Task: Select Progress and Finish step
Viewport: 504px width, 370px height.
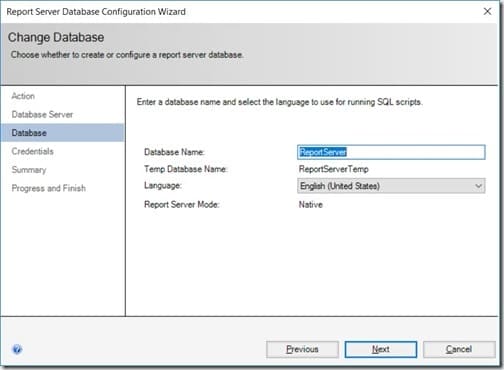Action: pyautogui.click(x=49, y=188)
